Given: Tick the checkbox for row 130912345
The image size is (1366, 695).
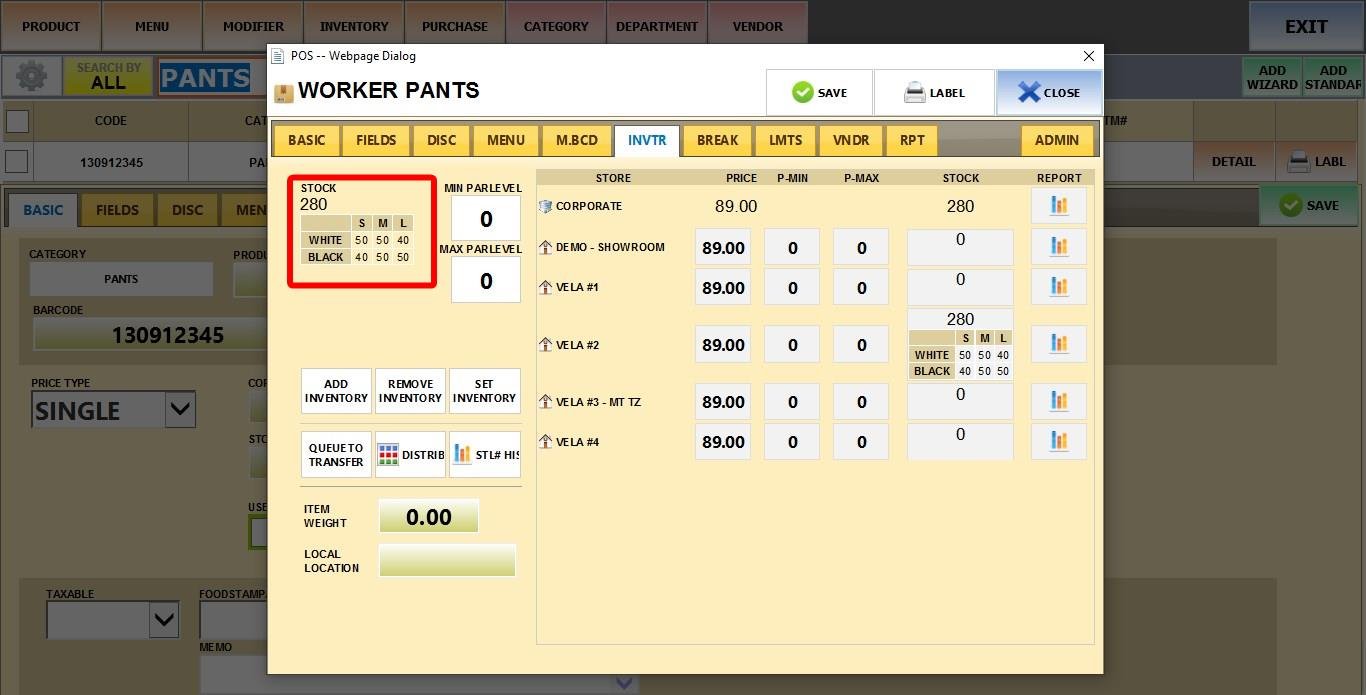Looking at the screenshot, I should click(17, 161).
